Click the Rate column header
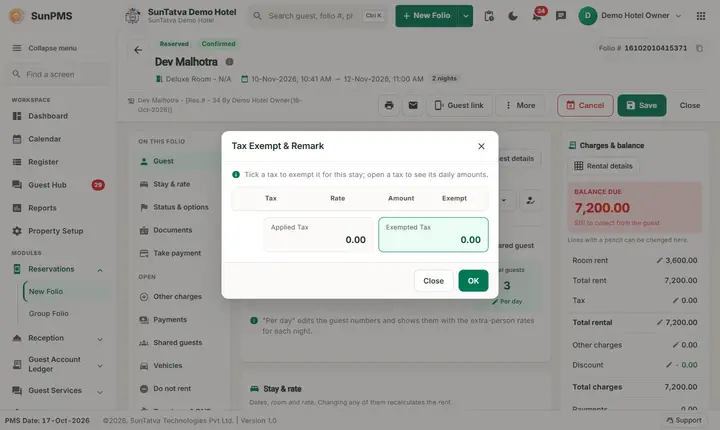This screenshot has height=430, width=720. pyautogui.click(x=338, y=198)
